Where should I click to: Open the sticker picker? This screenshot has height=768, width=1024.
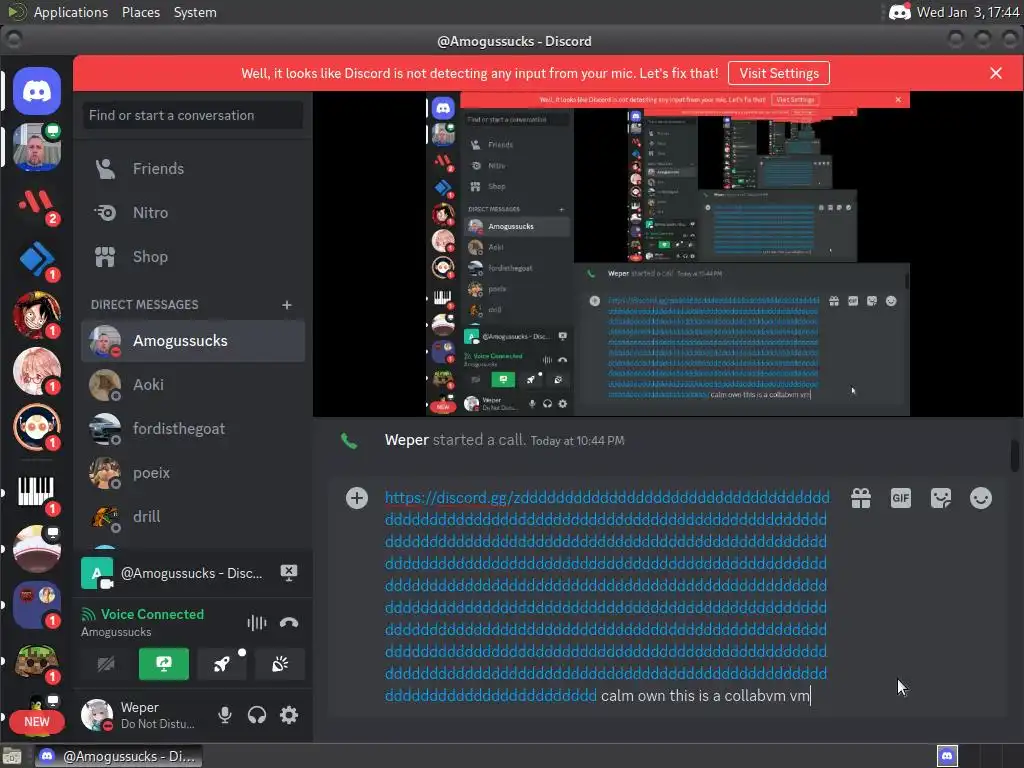(940, 498)
